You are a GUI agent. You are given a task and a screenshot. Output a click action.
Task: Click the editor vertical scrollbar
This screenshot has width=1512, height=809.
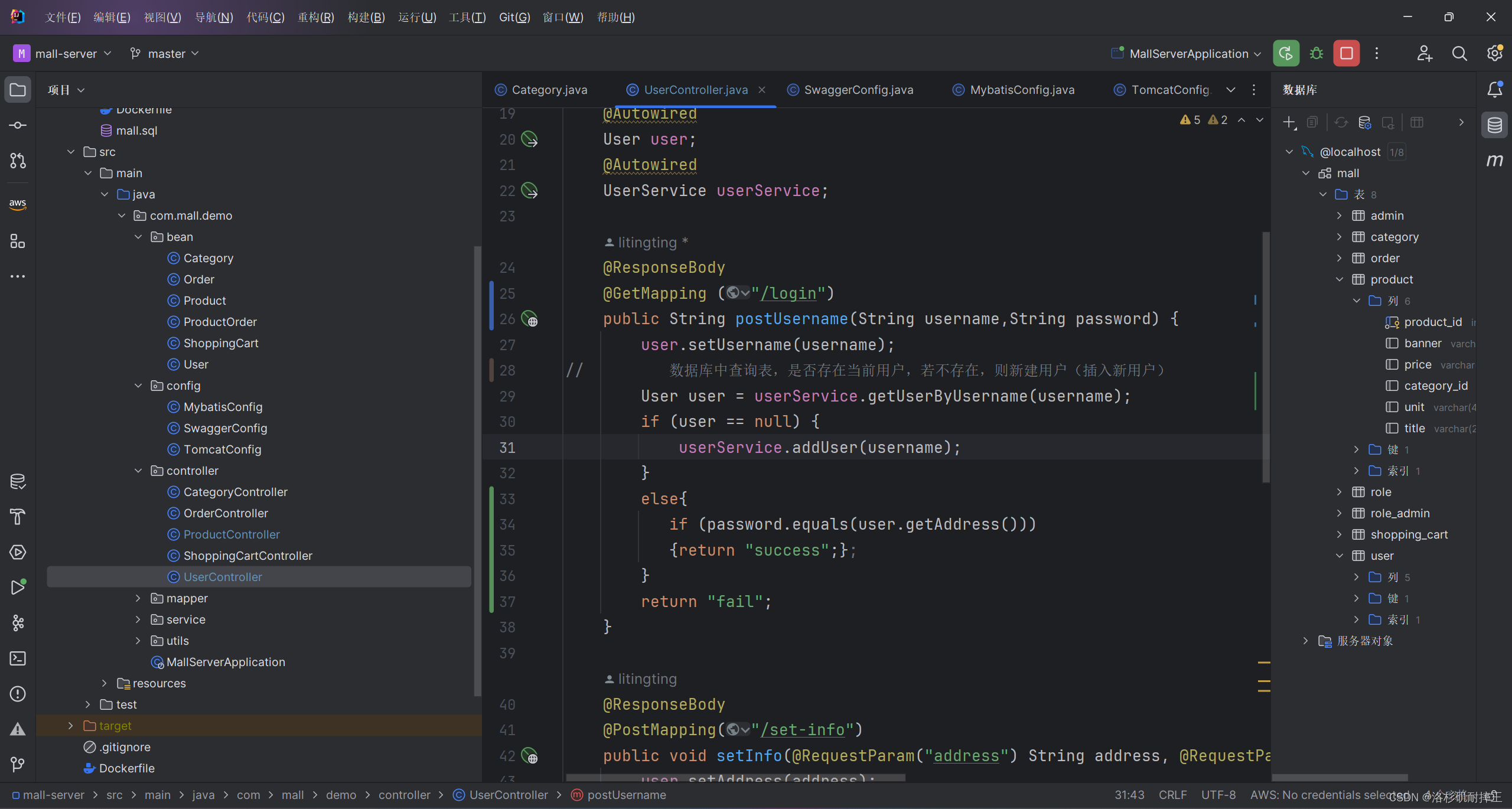1266,357
